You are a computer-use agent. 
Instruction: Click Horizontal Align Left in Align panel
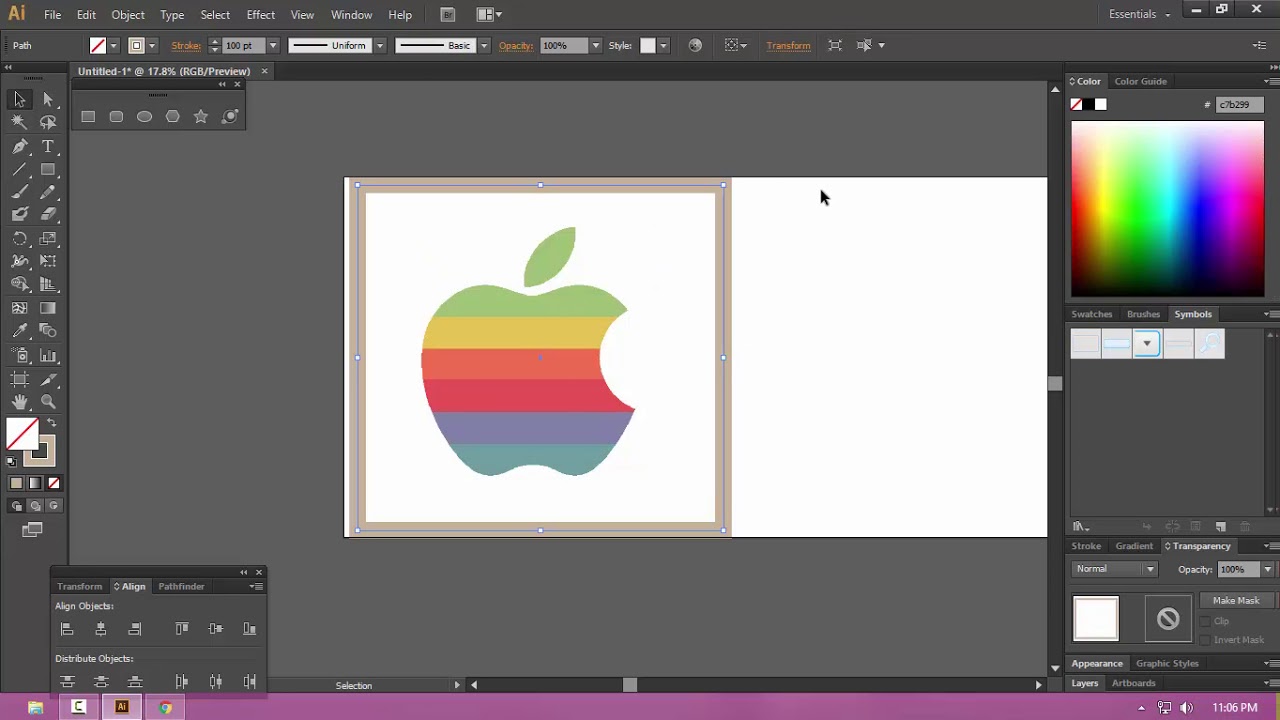pyautogui.click(x=67, y=629)
